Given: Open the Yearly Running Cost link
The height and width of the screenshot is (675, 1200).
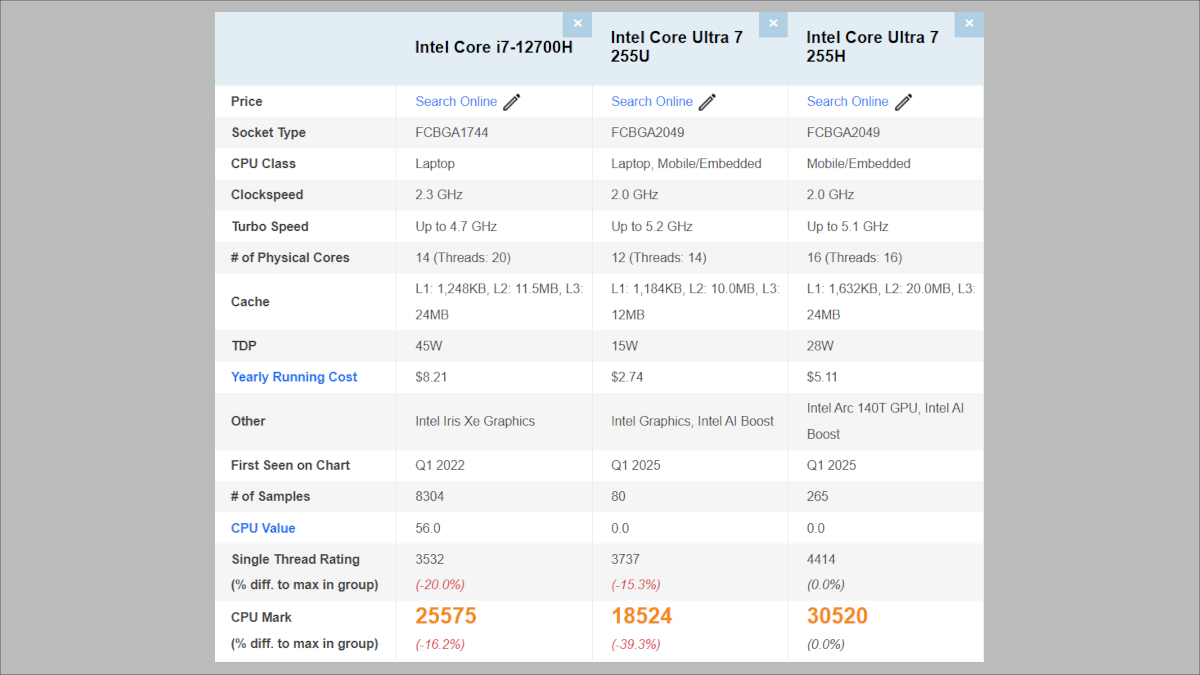Looking at the screenshot, I should click(294, 377).
